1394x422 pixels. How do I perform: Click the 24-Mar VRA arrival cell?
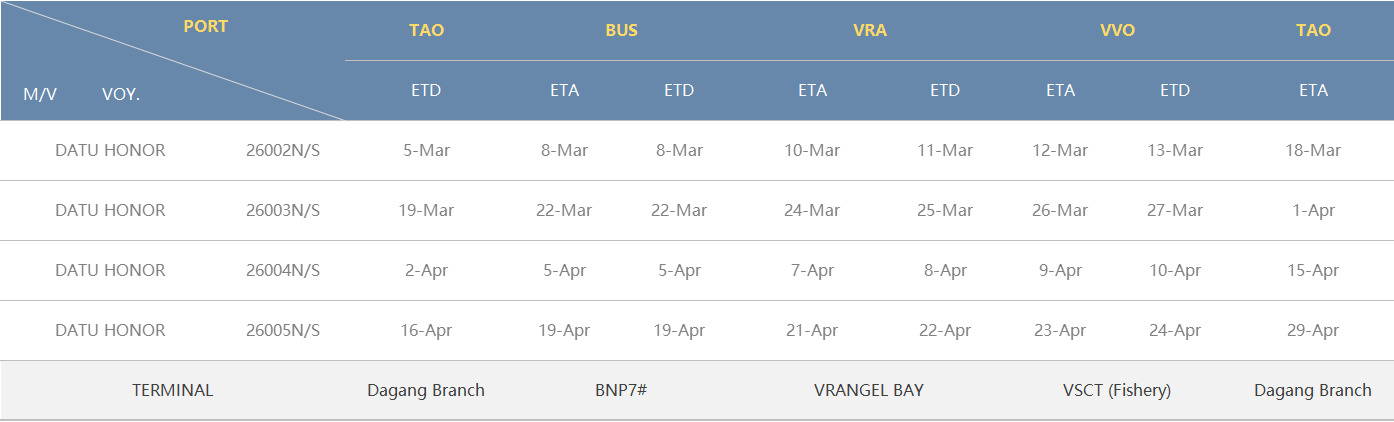click(x=812, y=210)
